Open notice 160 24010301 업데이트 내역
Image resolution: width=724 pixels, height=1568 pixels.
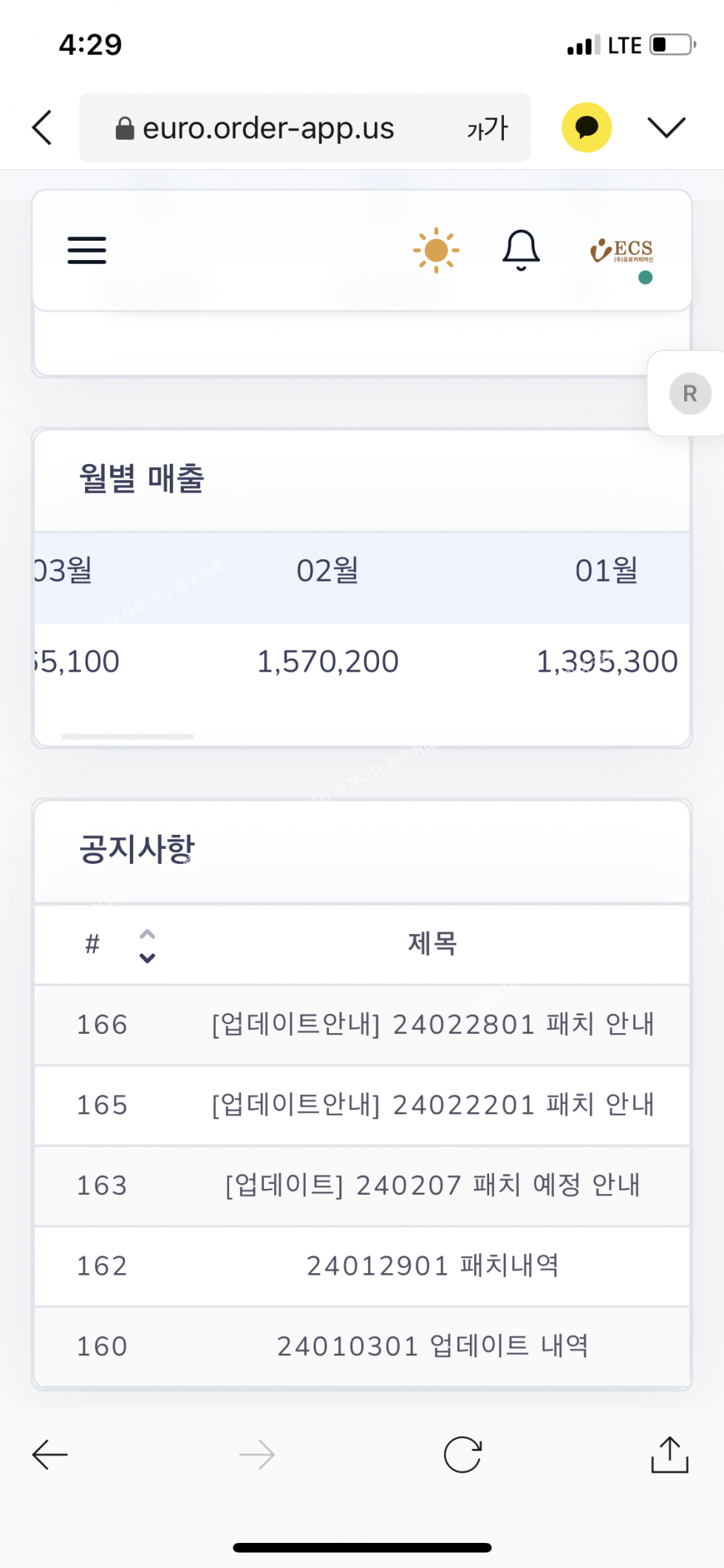tap(433, 1346)
